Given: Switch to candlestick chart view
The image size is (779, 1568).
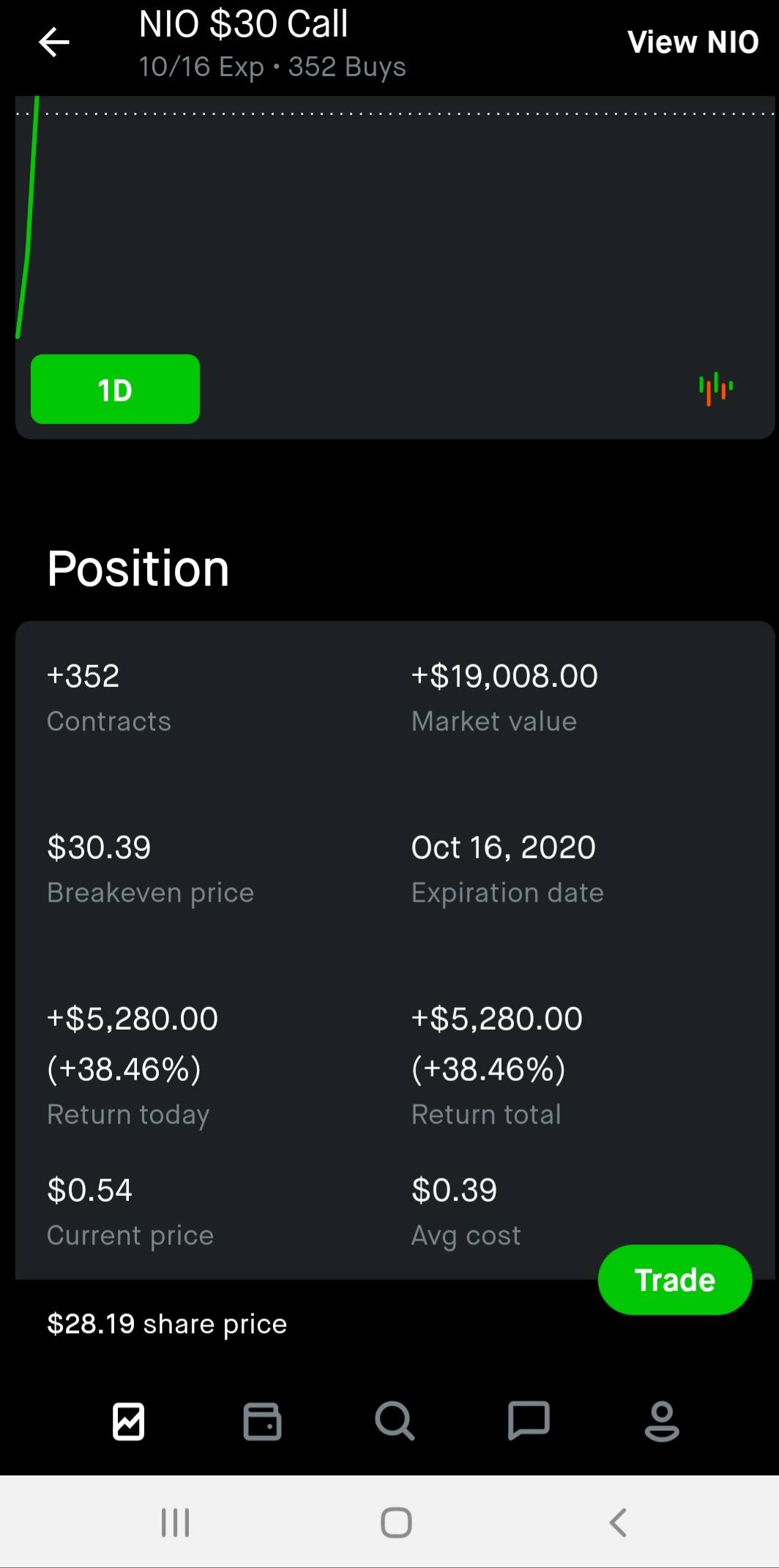Looking at the screenshot, I should pyautogui.click(x=716, y=388).
